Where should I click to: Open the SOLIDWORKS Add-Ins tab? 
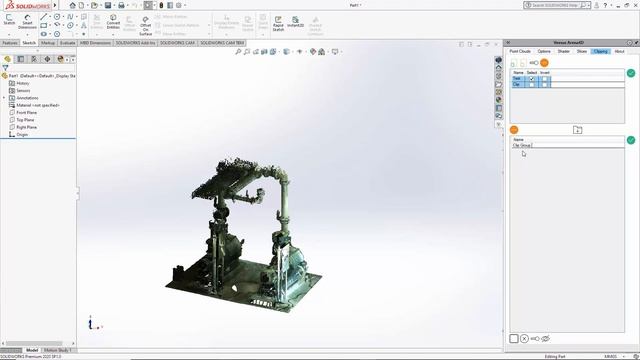(136, 43)
